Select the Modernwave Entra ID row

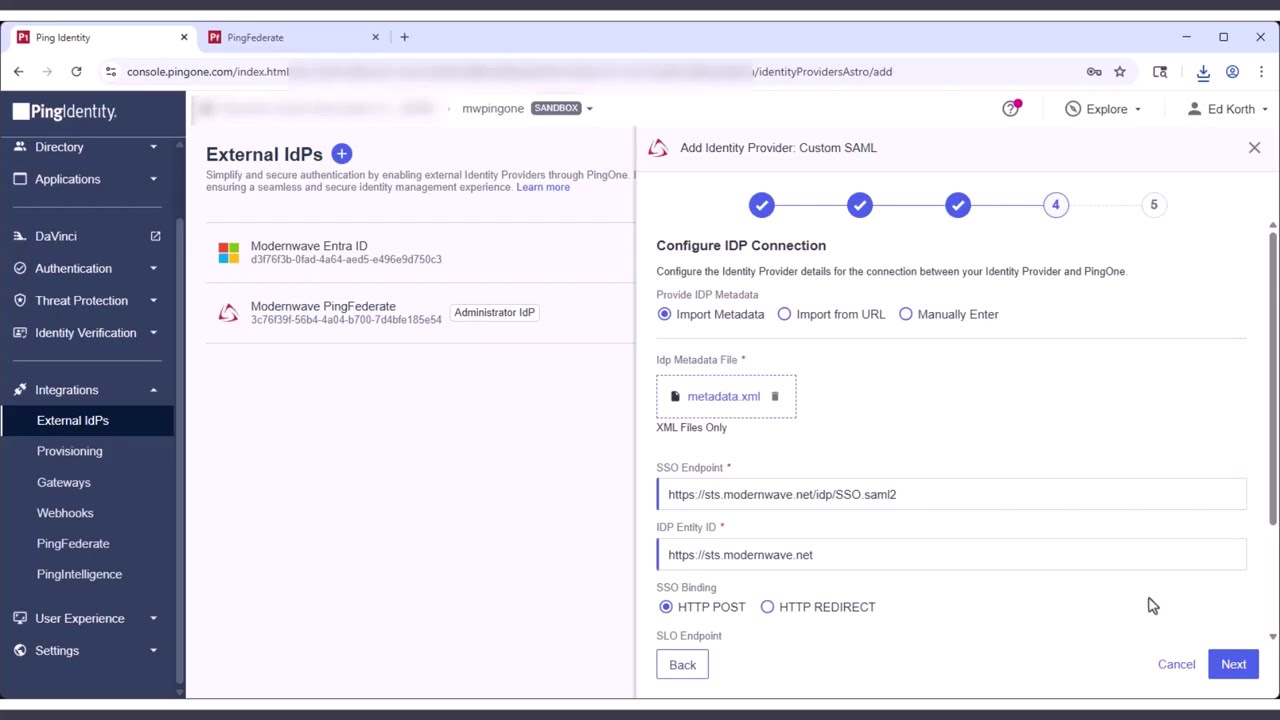[420, 253]
